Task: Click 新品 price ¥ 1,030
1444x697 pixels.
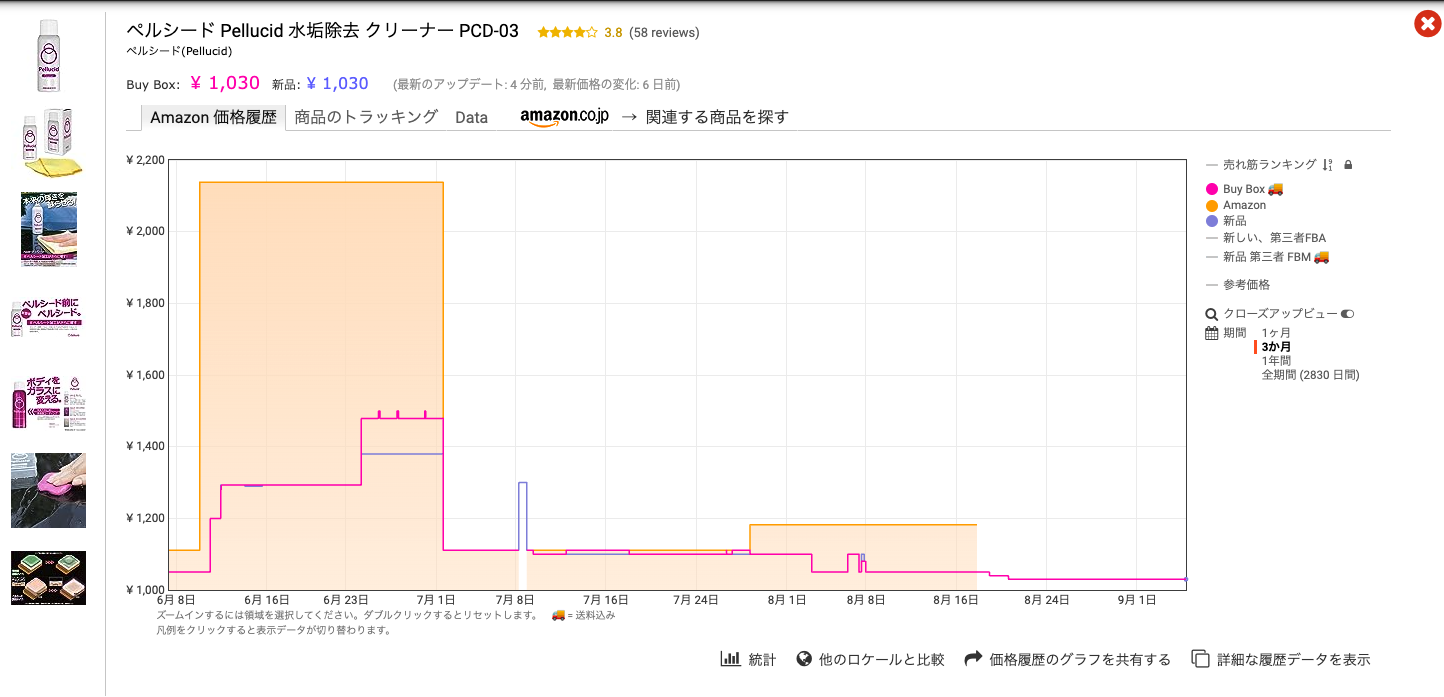Action: coord(338,84)
